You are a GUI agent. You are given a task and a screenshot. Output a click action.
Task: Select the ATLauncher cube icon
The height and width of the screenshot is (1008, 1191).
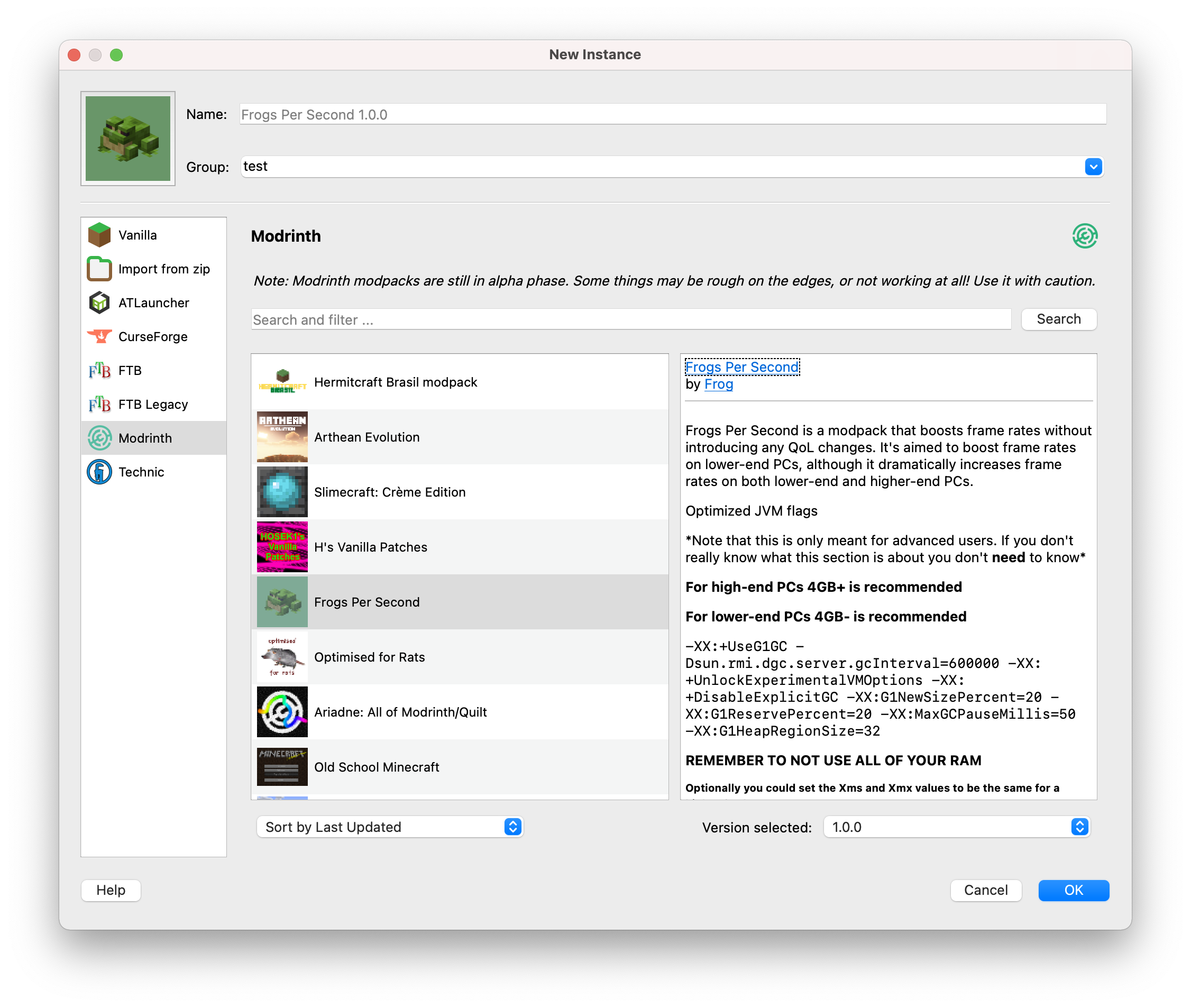click(x=99, y=303)
